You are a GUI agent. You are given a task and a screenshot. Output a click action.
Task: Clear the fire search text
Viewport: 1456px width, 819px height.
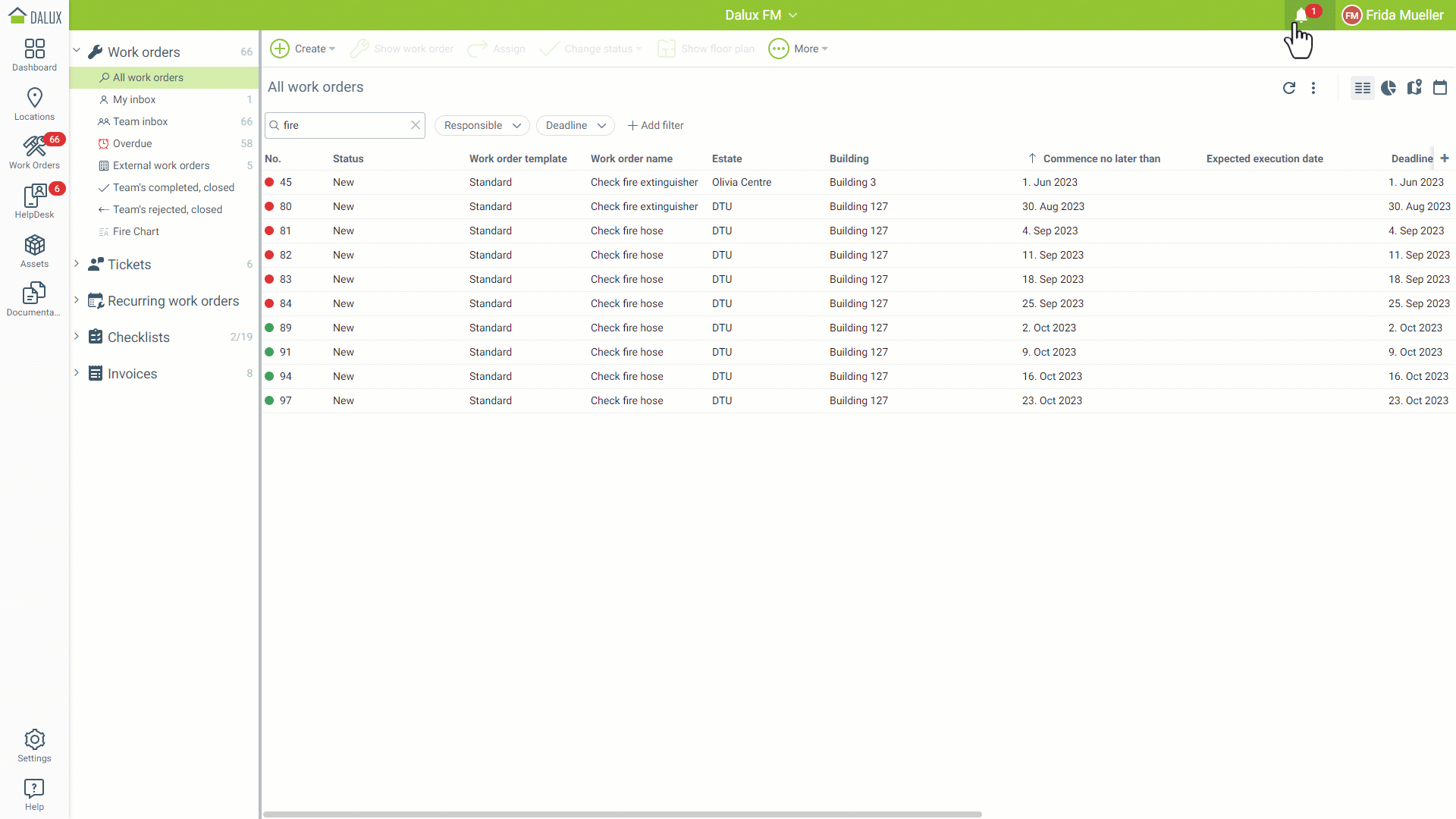click(x=416, y=125)
